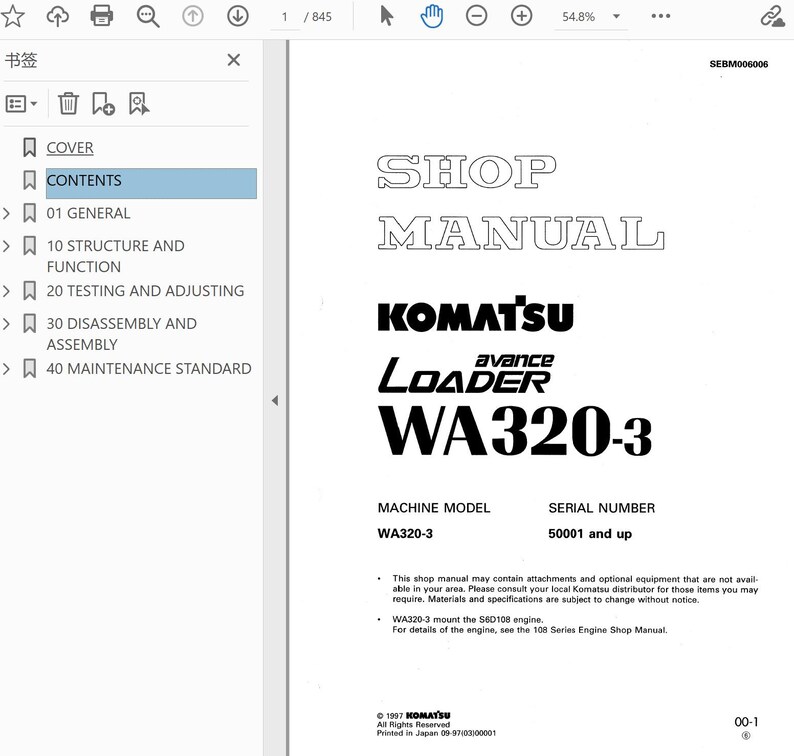This screenshot has height=756, width=794.
Task: Open the COVER bookmark
Action: click(70, 148)
